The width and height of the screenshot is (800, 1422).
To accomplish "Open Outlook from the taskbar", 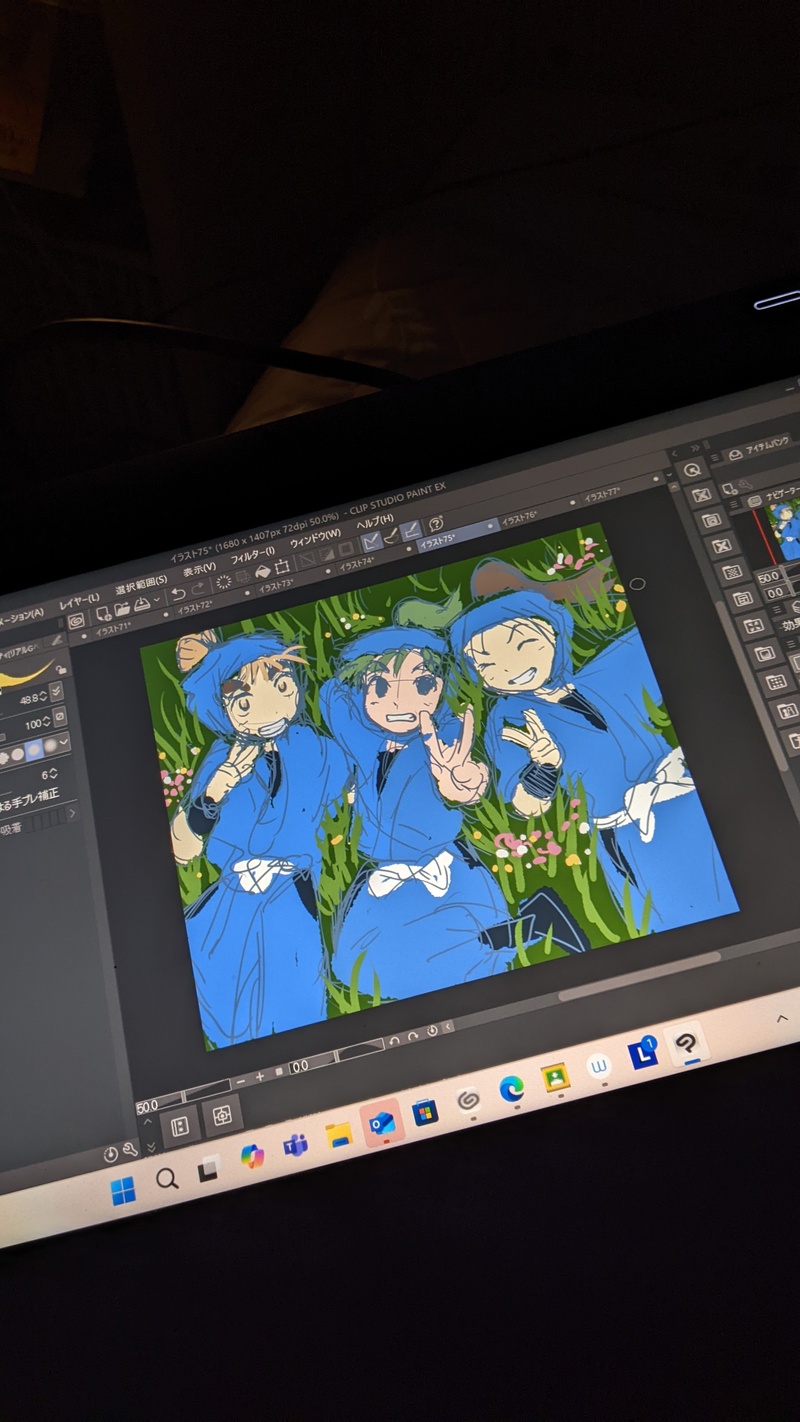I will click(x=382, y=1123).
